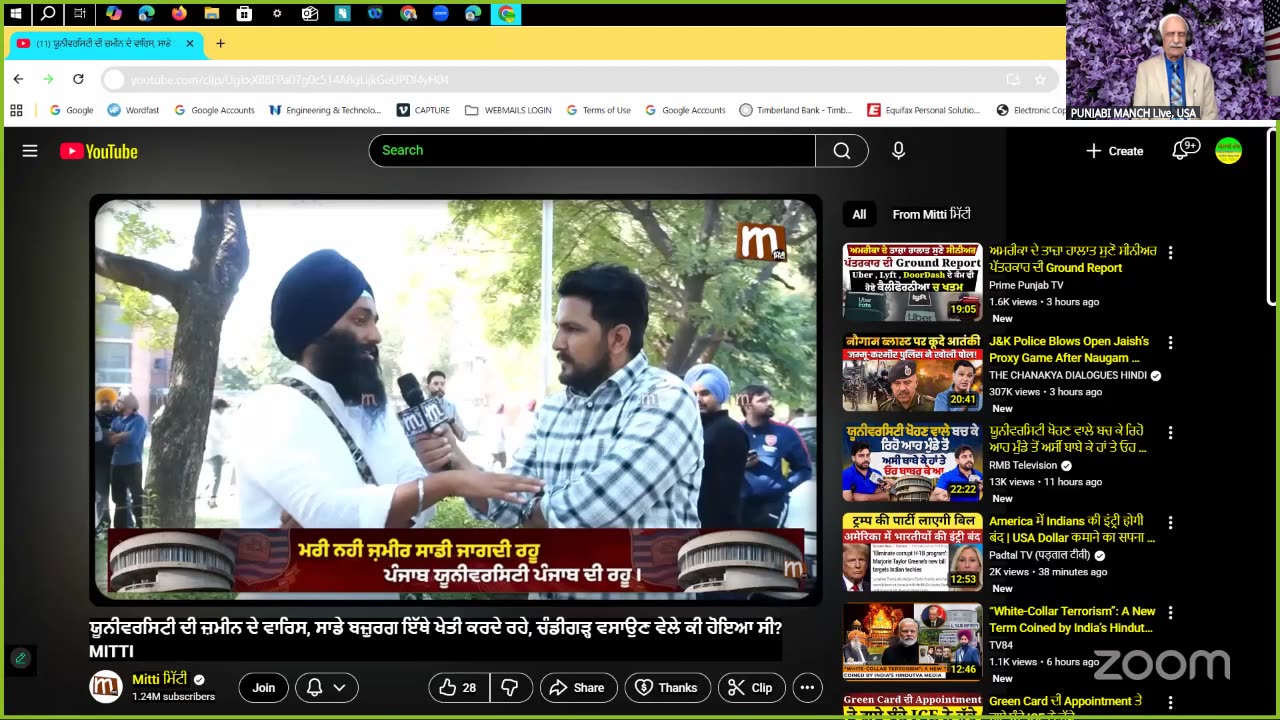Open THE CHANAKYA DIALOGUES HINDI channel name
This screenshot has width=1280, height=720.
coord(1067,375)
